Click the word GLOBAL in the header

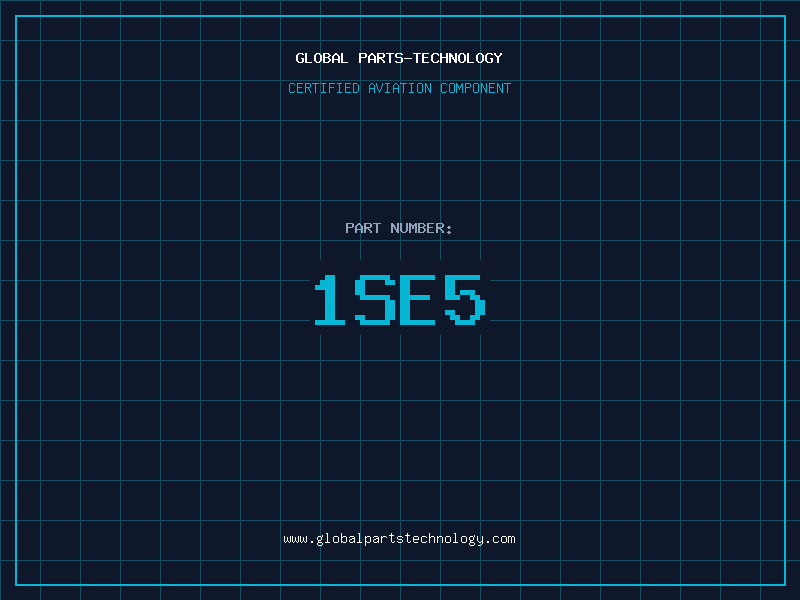322,58
